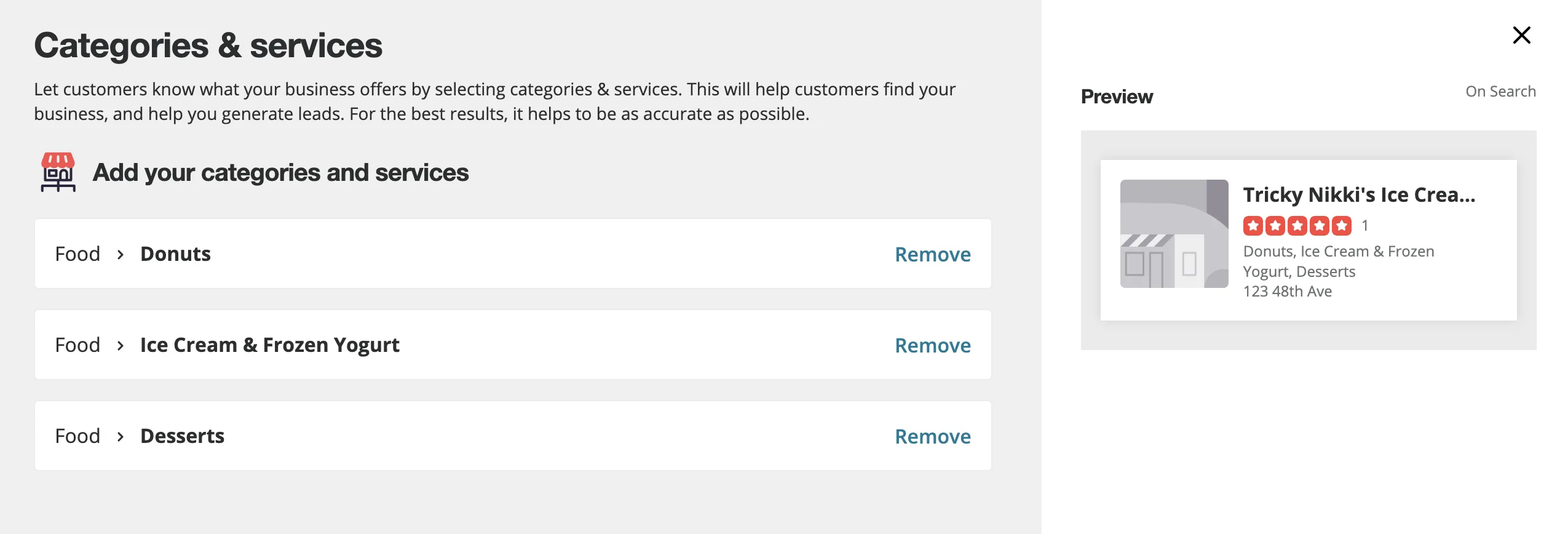Screen dimensions: 1568x534
Task: Click the 123 48th Ave address text
Action: click(1287, 291)
